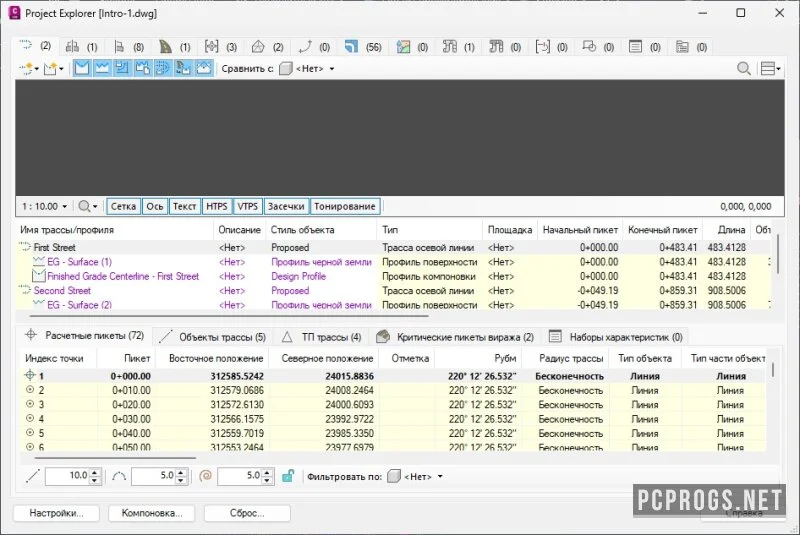Toggle the Тонирование shading option
Viewport: 800px width, 535px height.
coord(344,206)
